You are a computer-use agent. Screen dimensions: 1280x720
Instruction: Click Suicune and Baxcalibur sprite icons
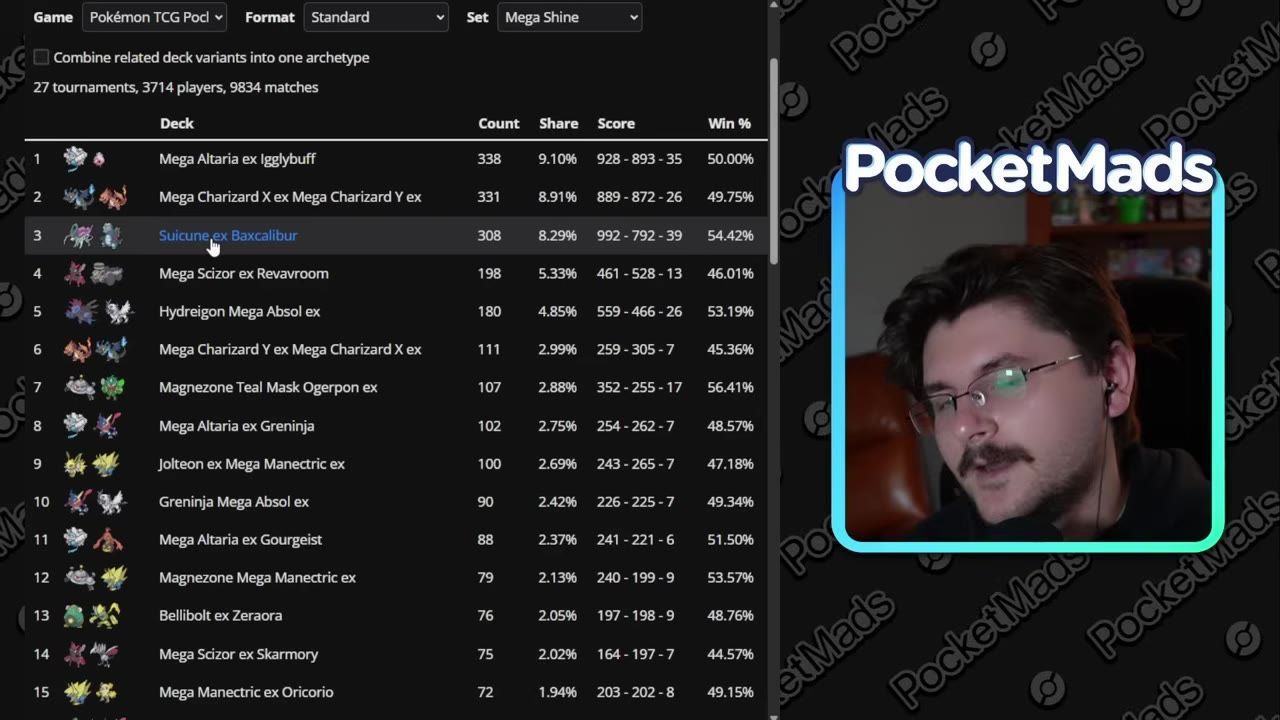(93, 235)
